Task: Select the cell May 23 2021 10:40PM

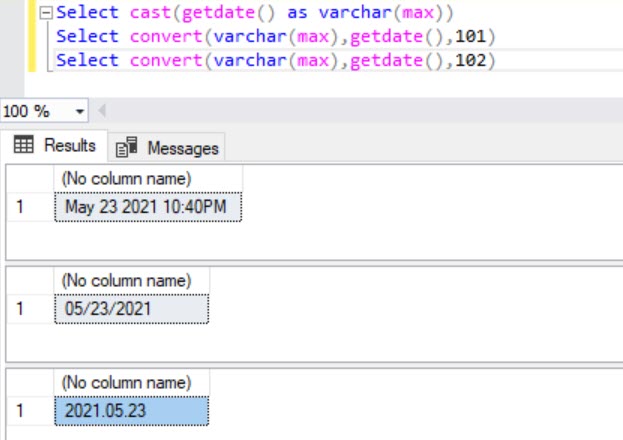Action: click(148, 207)
